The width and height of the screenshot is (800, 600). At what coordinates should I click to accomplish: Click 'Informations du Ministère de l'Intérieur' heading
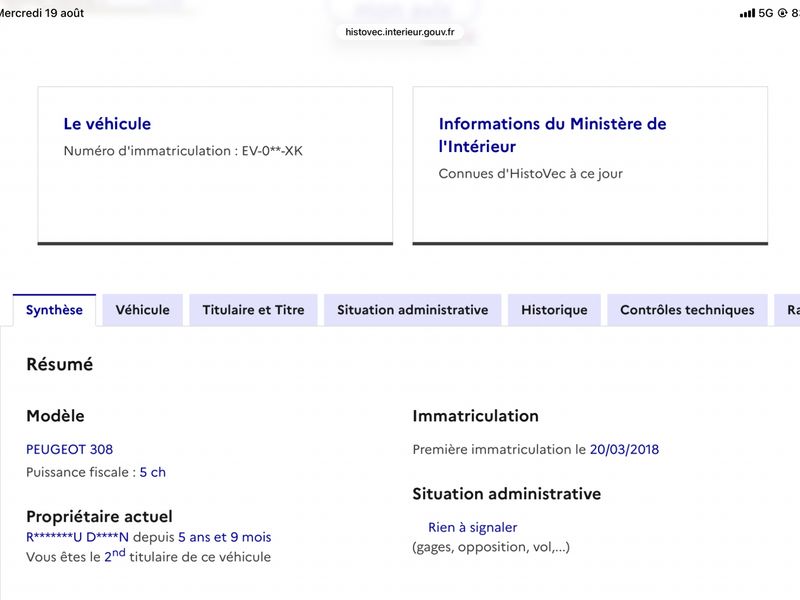point(552,135)
